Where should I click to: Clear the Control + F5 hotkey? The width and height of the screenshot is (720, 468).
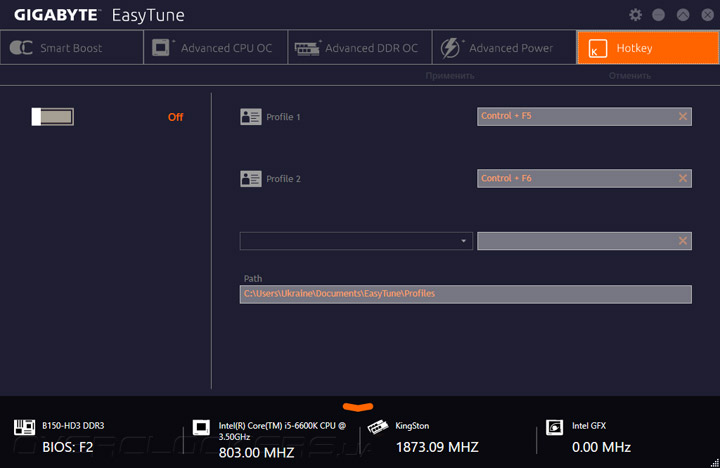pyautogui.click(x=683, y=116)
